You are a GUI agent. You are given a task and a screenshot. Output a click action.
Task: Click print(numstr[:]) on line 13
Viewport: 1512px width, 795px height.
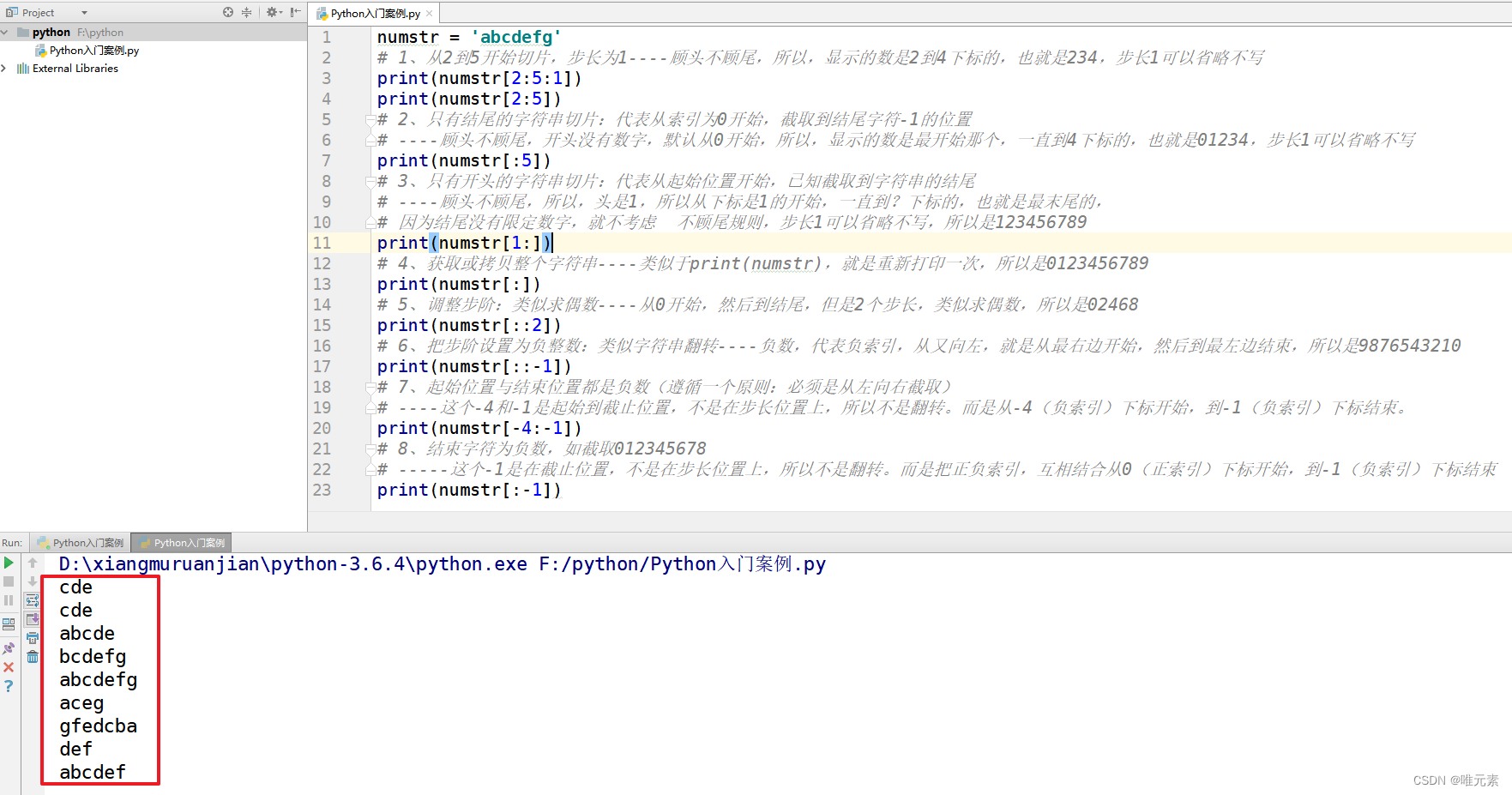coord(459,284)
